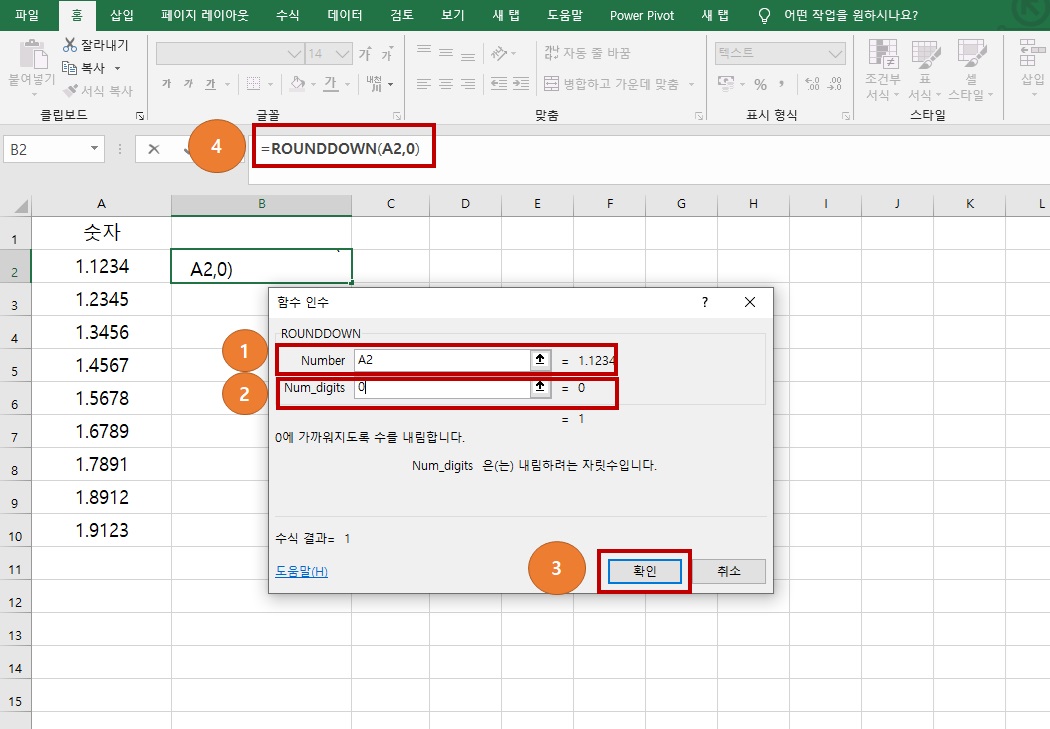Toggle underline 가 formatting
The width and height of the screenshot is (1050, 729).
210,84
